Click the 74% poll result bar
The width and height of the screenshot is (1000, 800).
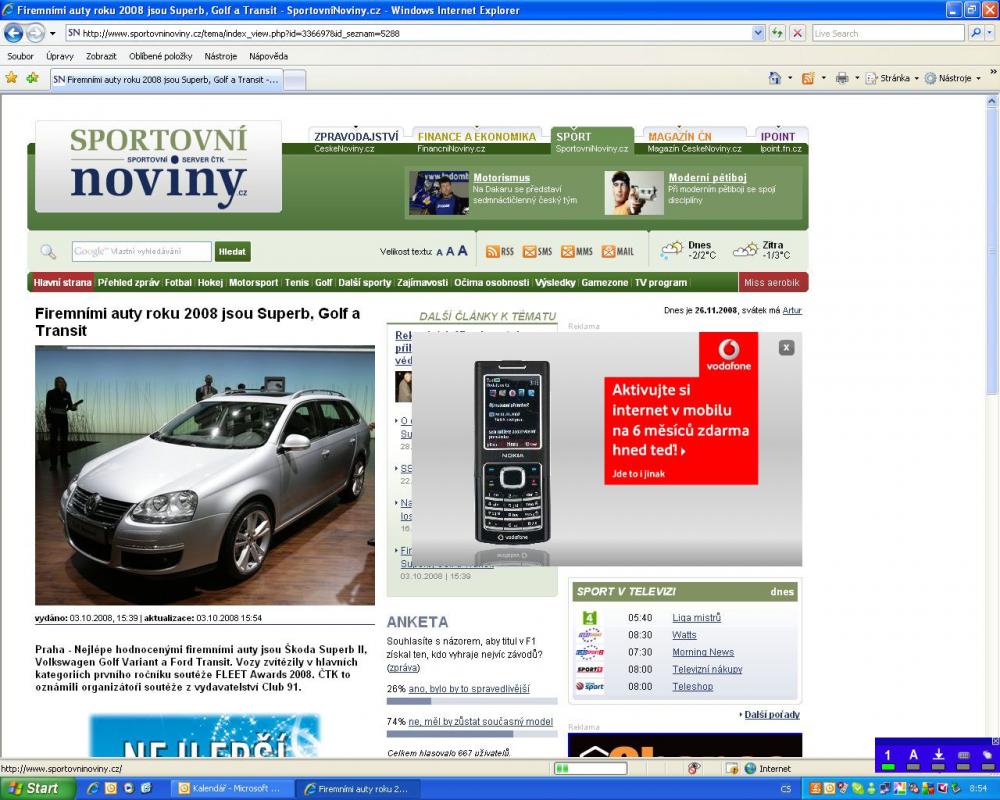[472, 734]
